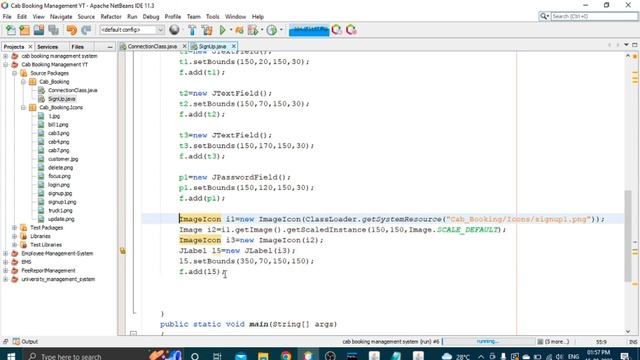The image size is (640, 360).
Task: Expand the Employee Management System project
Action: (6, 253)
